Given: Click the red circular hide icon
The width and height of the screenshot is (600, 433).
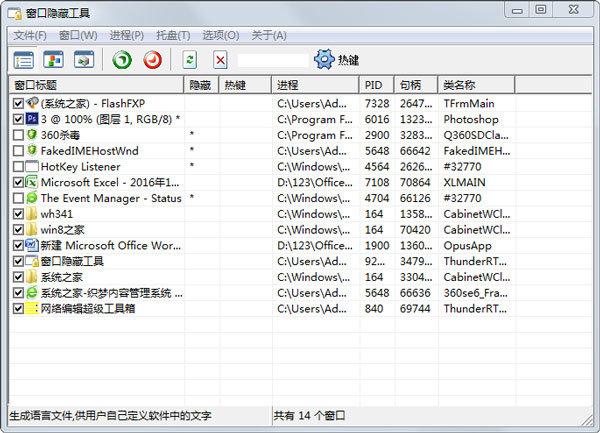Looking at the screenshot, I should tap(153, 60).
